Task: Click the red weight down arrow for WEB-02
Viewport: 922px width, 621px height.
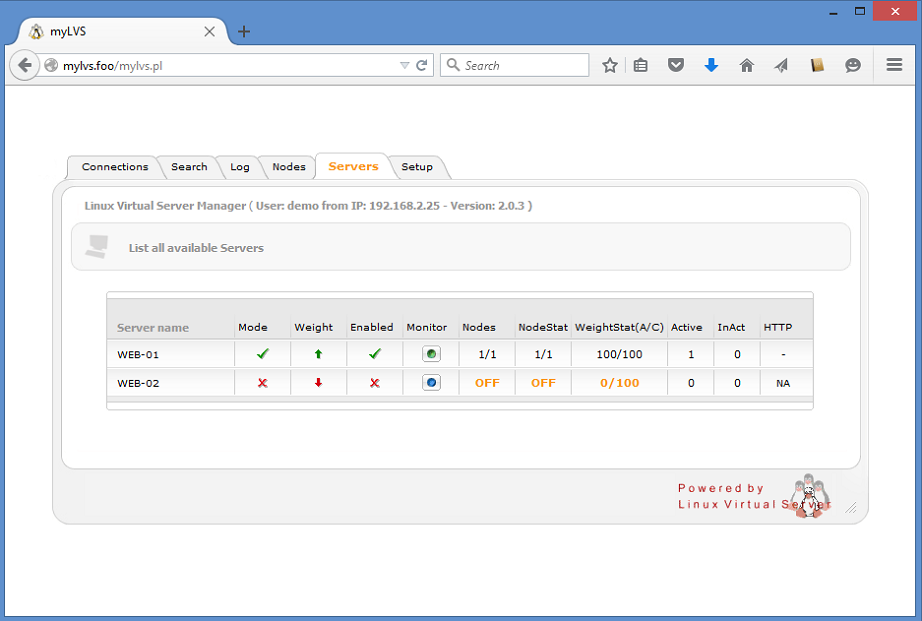Action: click(318, 383)
